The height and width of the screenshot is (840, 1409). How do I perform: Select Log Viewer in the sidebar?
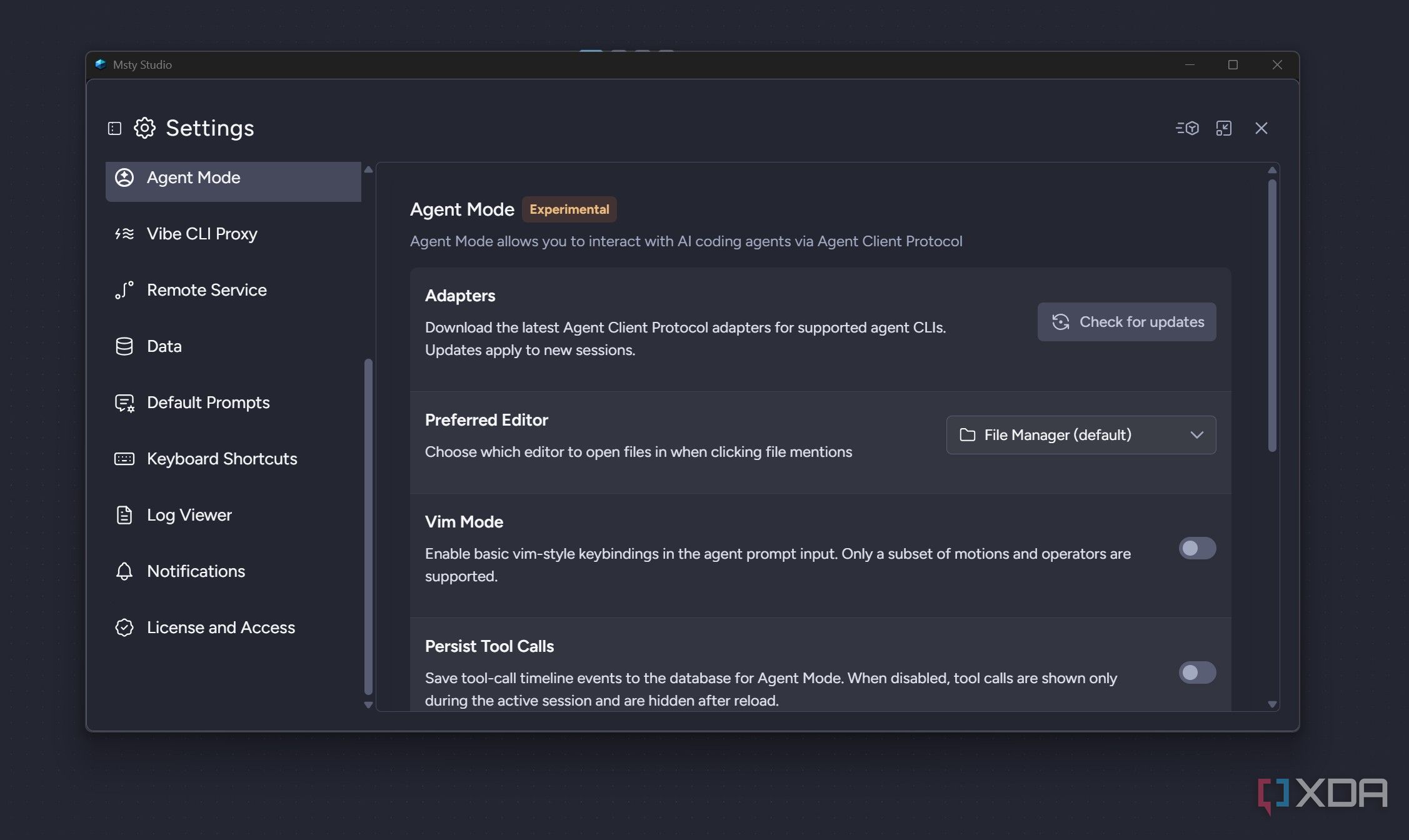tap(233, 515)
